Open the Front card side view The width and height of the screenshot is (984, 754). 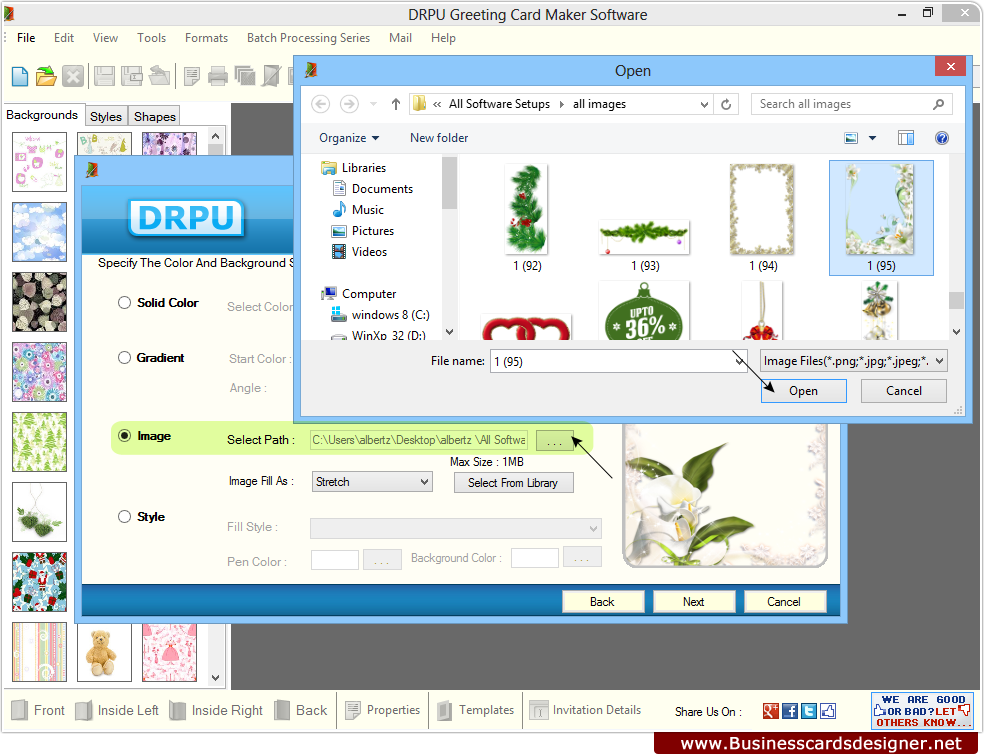[x=38, y=710]
